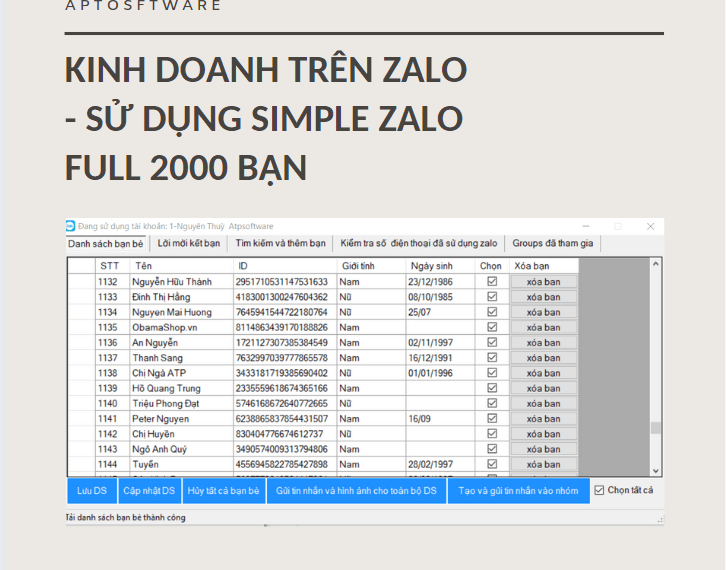
Task: Uncheck the Peter Nguyen row checkbox
Action: point(492,419)
